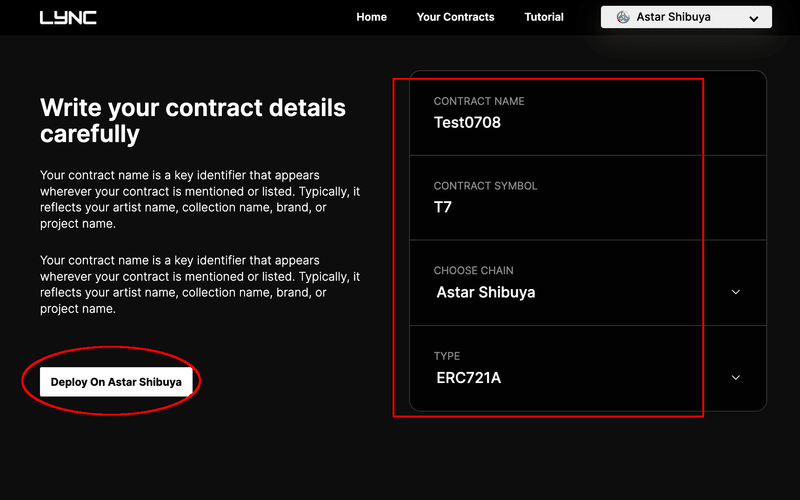Click the first contract name description paragraph
This screenshot has height=500, width=800.
tap(200, 200)
